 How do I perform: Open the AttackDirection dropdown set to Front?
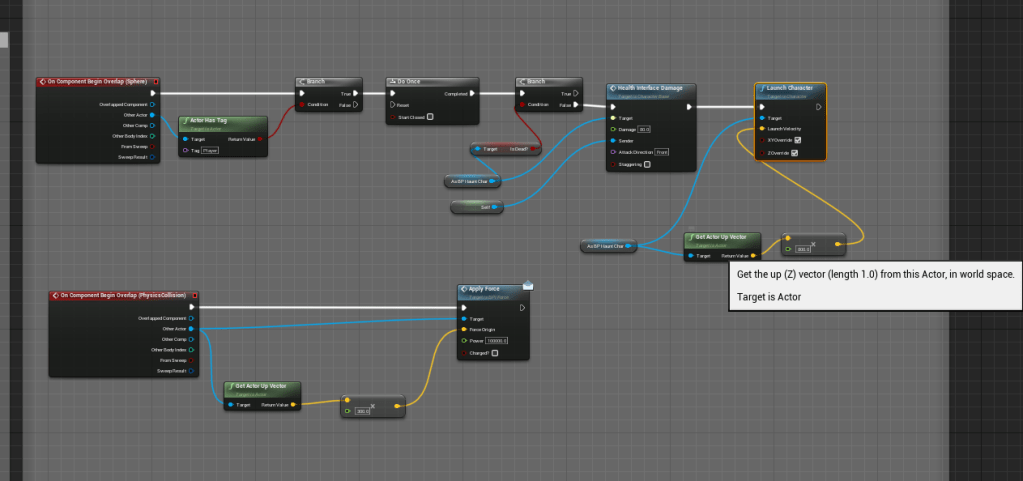click(x=661, y=151)
